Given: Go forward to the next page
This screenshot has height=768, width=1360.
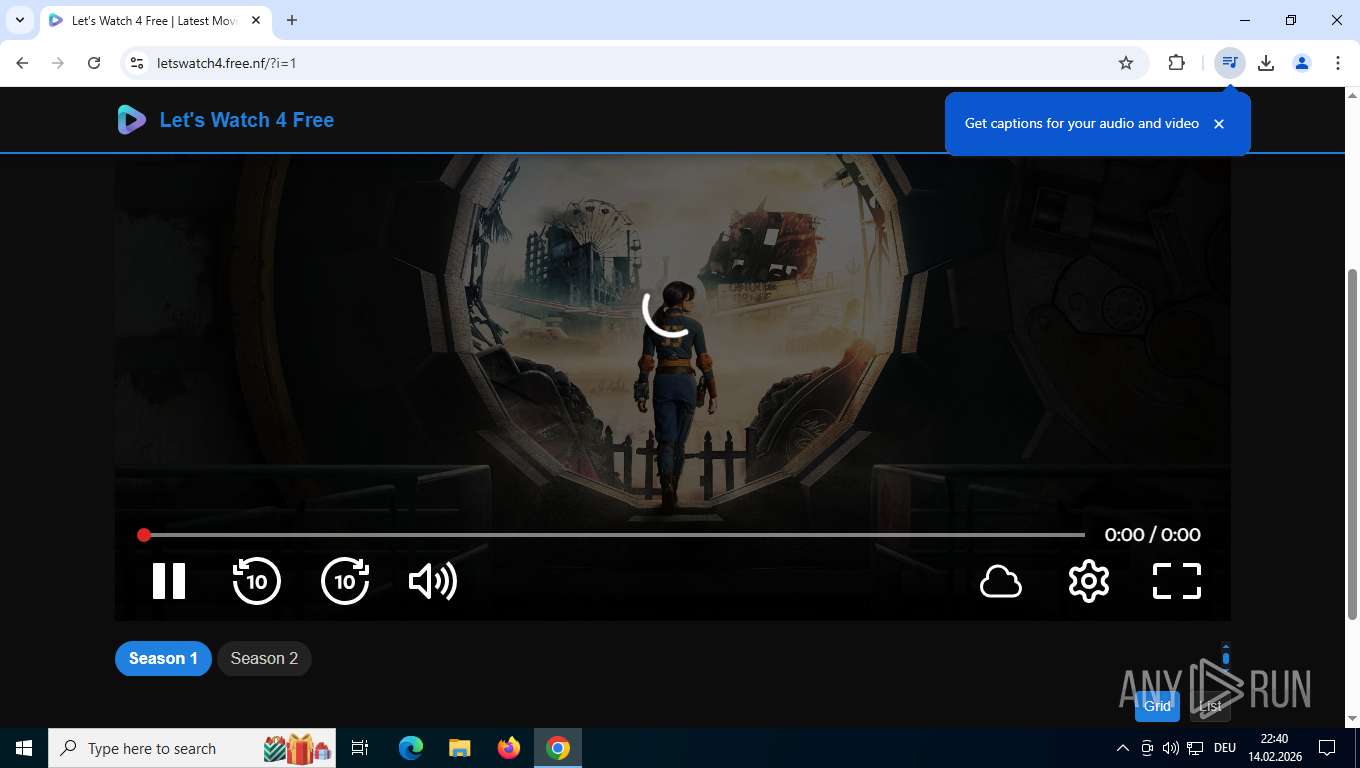Looking at the screenshot, I should click(x=58, y=63).
